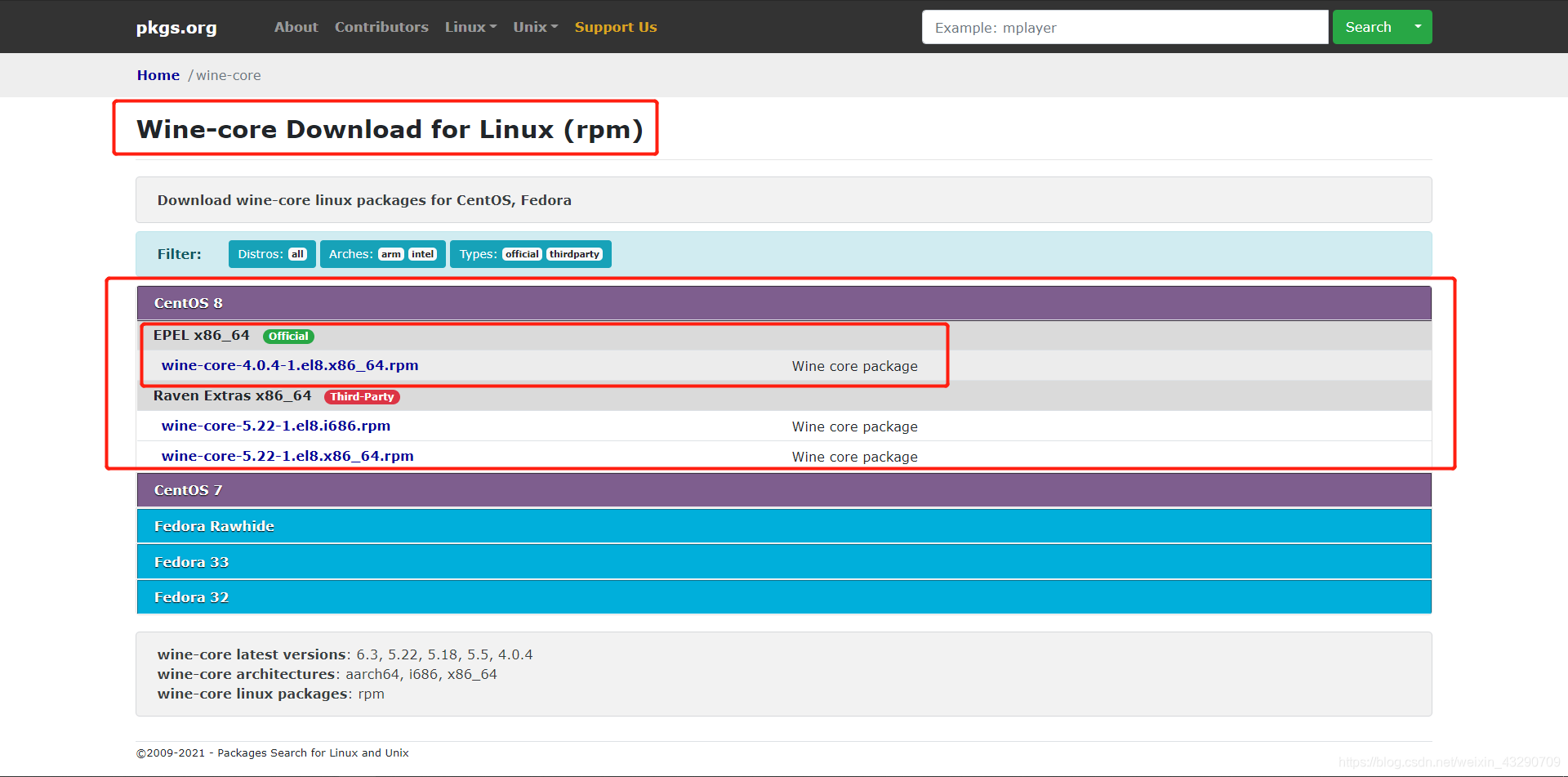Open wine-core-4.0.4-1.el8.x86_64.rpm package link

[290, 365]
